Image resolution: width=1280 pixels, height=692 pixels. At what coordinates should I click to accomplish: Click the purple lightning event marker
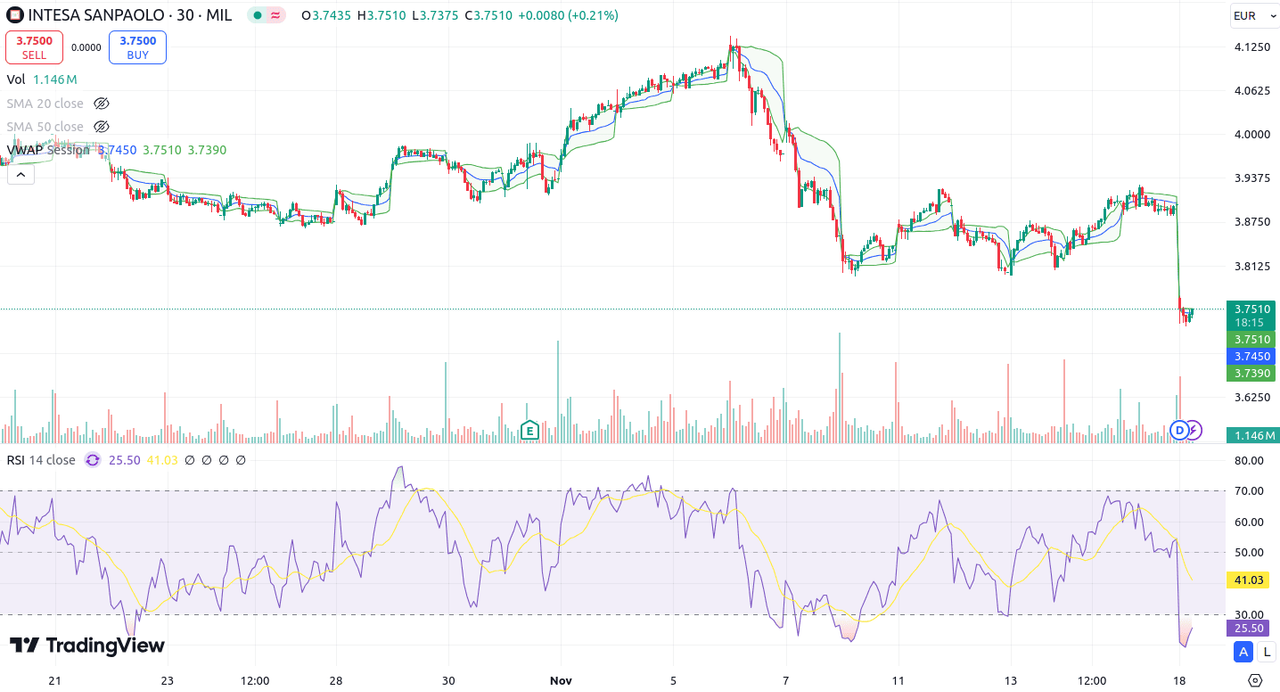1193,430
